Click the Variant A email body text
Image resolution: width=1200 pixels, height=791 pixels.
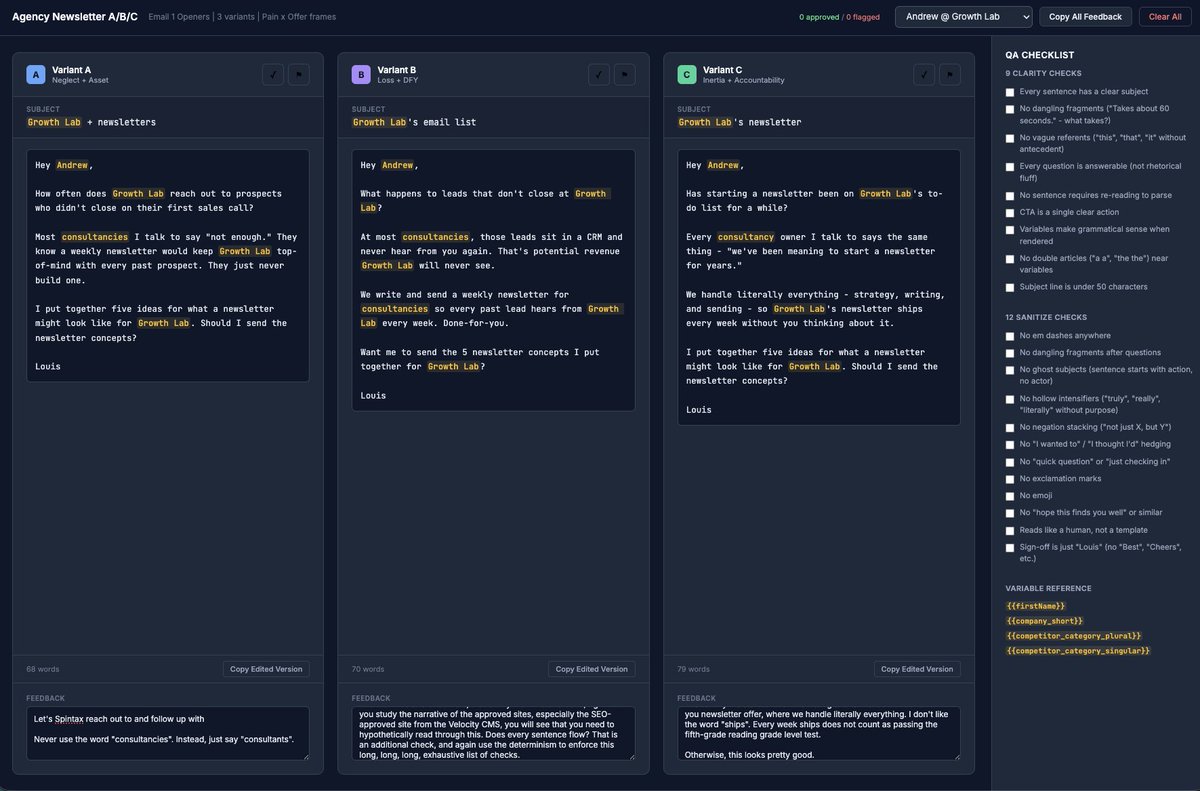point(168,266)
